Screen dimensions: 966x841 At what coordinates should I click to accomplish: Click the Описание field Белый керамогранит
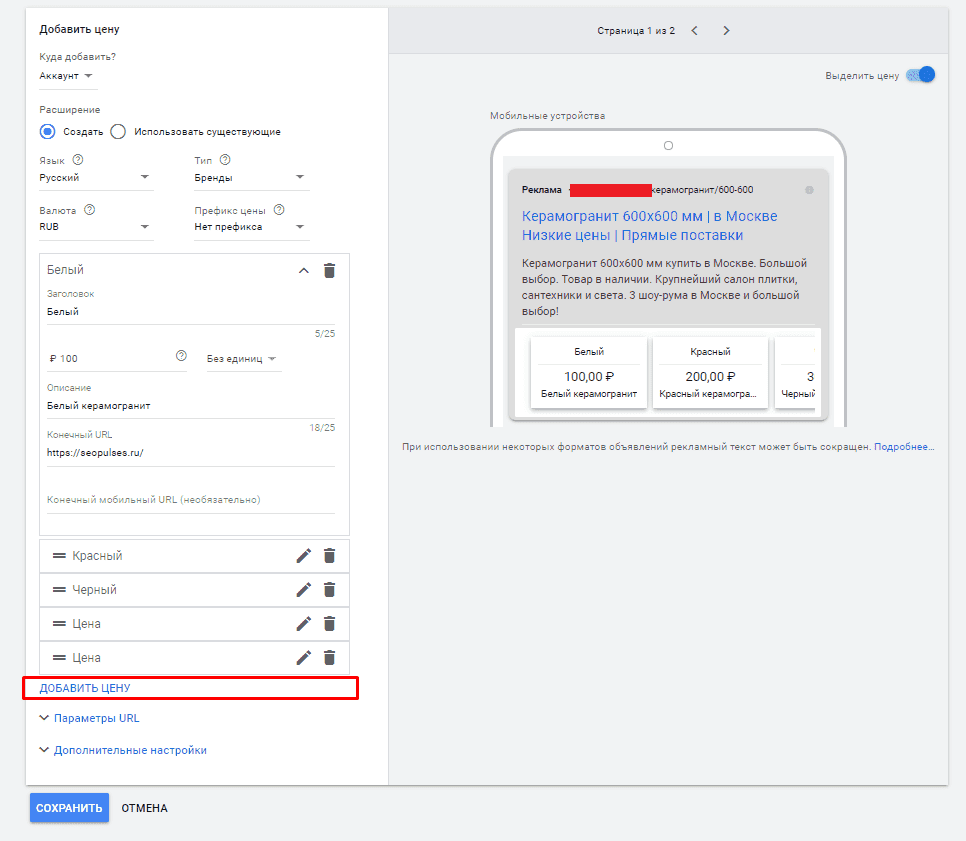191,406
